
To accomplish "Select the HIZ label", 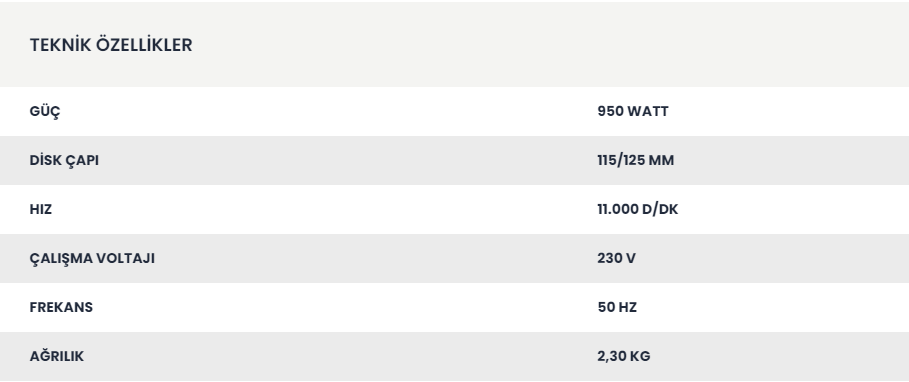I will click(x=41, y=209).
